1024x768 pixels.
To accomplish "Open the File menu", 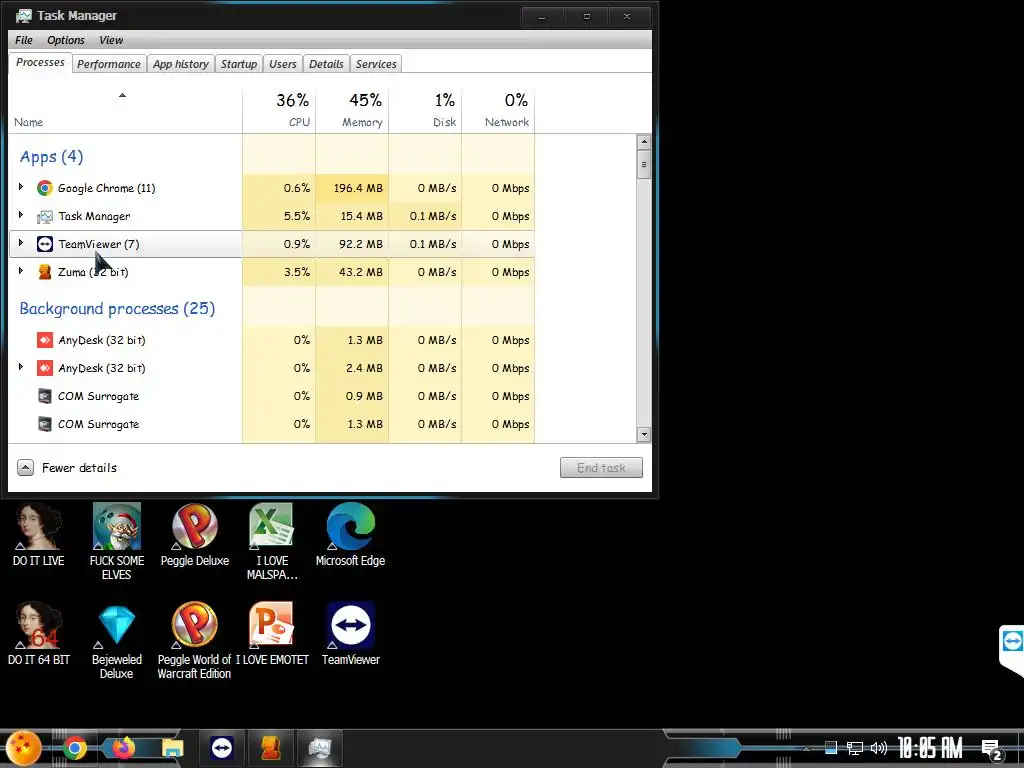I will 24,40.
